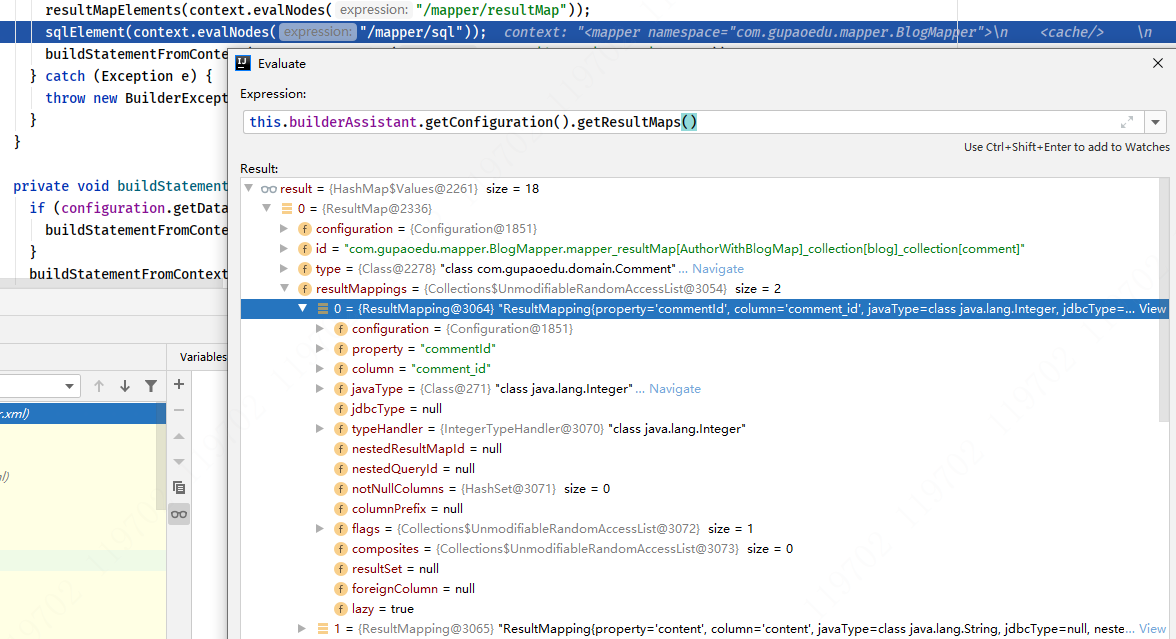Image resolution: width=1176 pixels, height=639 pixels.
Task: Click the field icon beside resultSet
Action: [x=340, y=568]
